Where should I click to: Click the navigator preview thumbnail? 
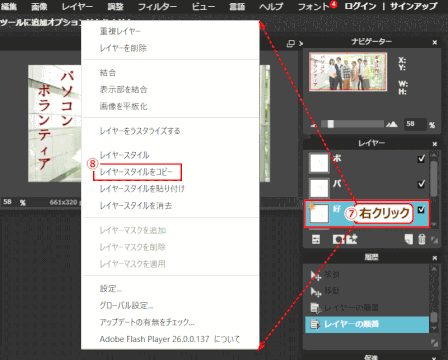click(348, 72)
